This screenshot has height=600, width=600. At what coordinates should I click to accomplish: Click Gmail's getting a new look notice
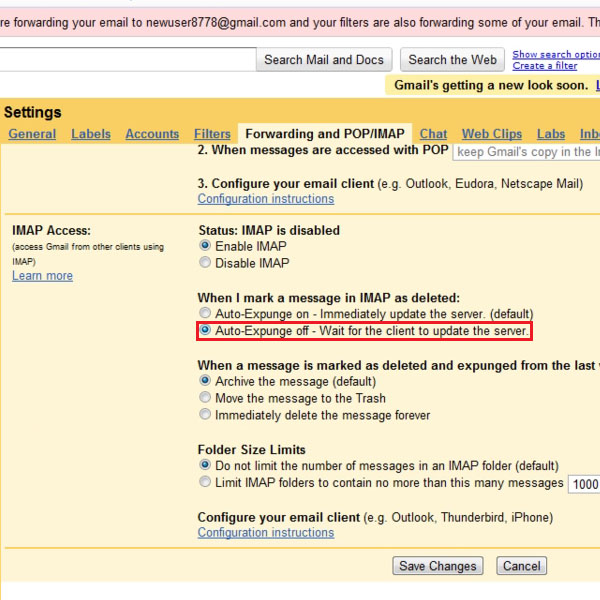click(x=491, y=85)
